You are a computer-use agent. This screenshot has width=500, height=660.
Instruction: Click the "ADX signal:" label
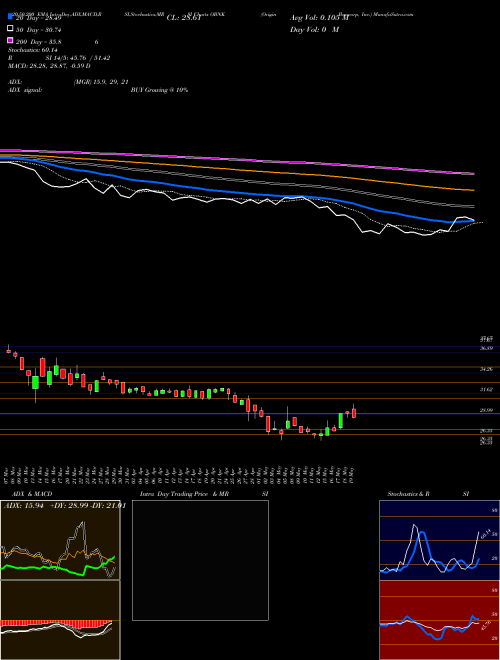tap(25, 90)
